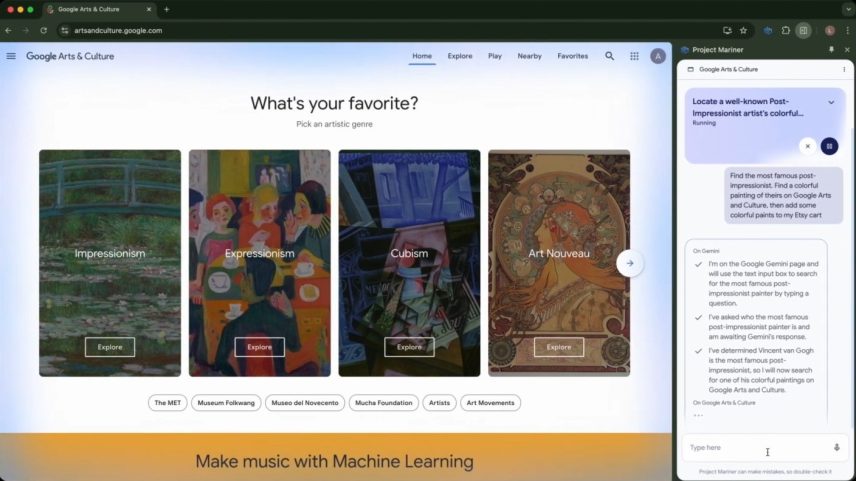Bookmark this page with star icon
856x481 pixels.
pyautogui.click(x=743, y=31)
